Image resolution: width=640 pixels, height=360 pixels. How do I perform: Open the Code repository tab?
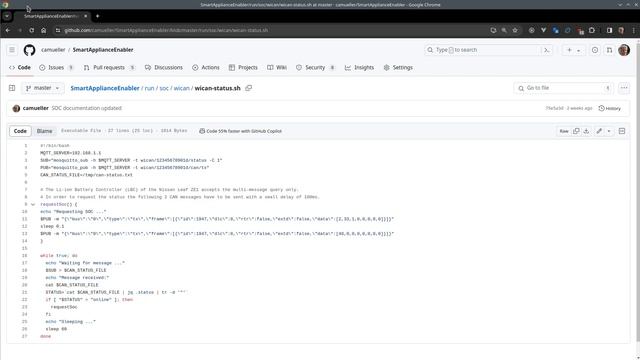(x=20, y=67)
